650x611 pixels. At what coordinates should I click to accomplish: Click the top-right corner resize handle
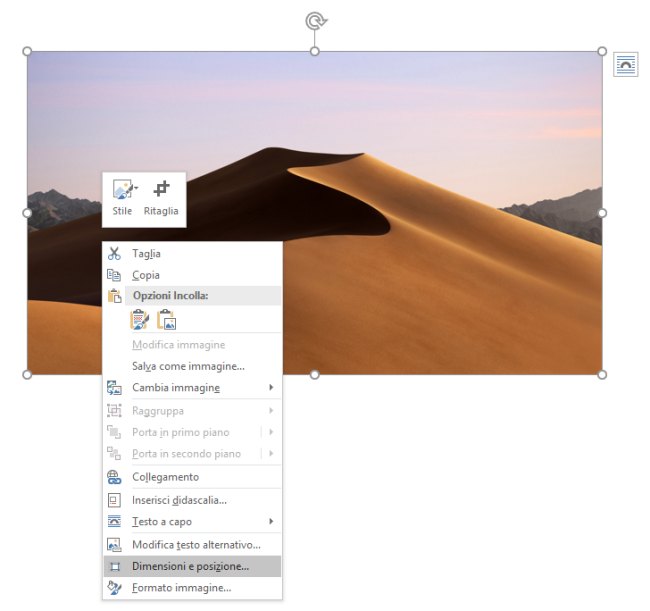tap(602, 51)
